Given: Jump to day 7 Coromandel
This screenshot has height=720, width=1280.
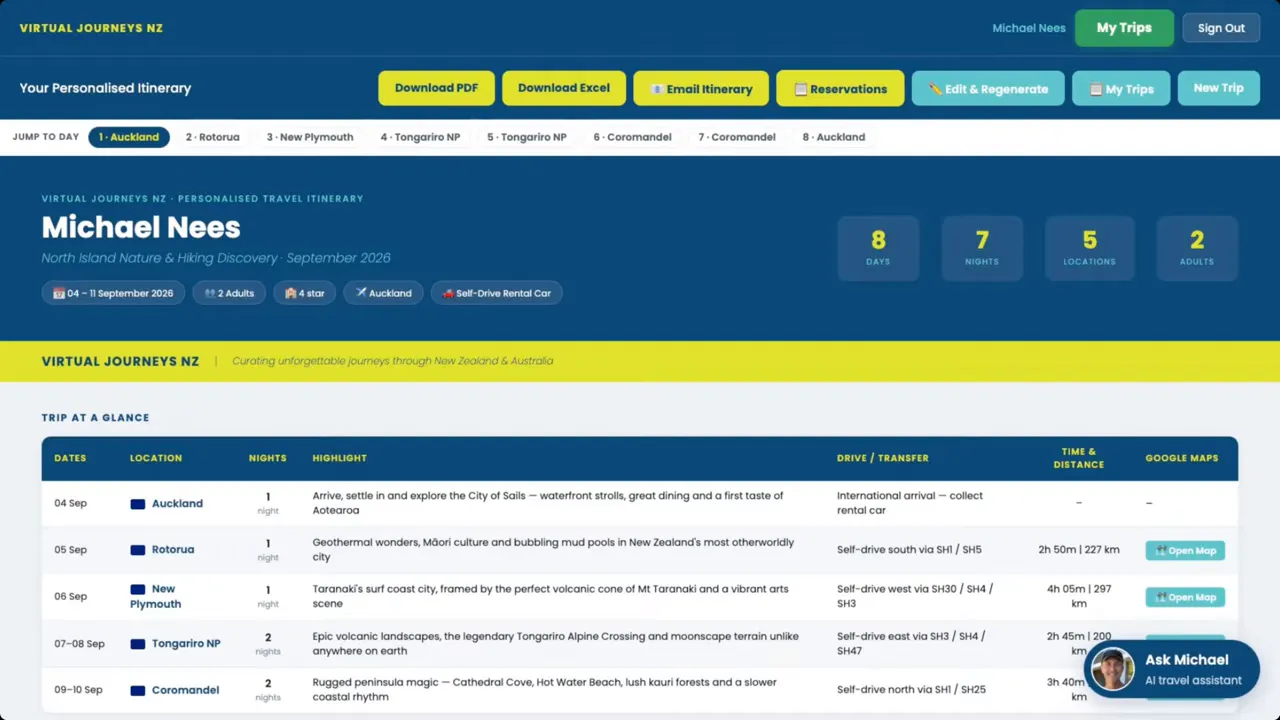Looking at the screenshot, I should [x=737, y=137].
